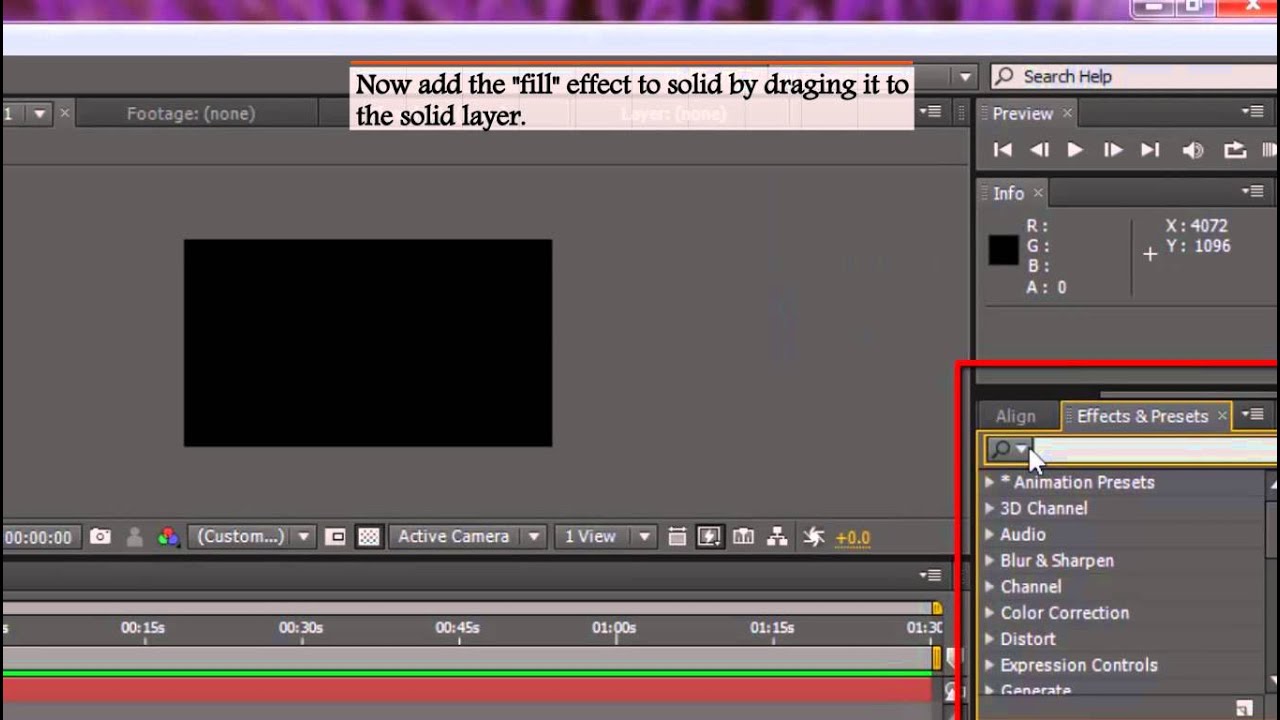Toggle pixel aspect ratio correction

coord(677,537)
